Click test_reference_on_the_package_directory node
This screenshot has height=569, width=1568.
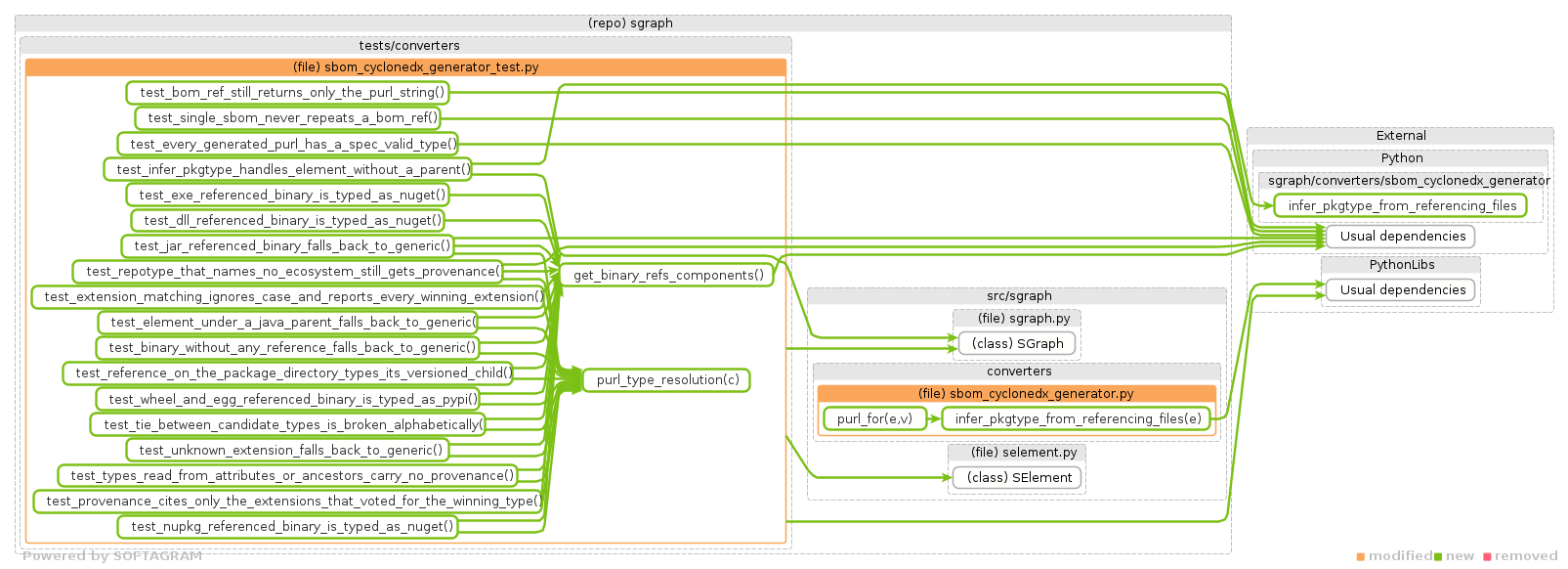pos(288,372)
